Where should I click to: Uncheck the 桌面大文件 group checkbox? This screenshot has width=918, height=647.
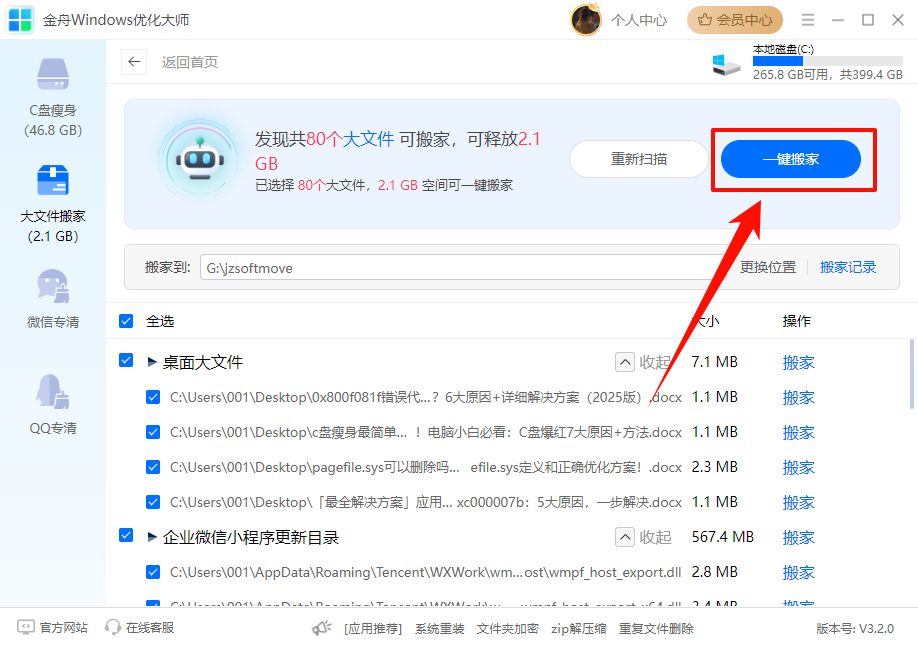[126, 360]
